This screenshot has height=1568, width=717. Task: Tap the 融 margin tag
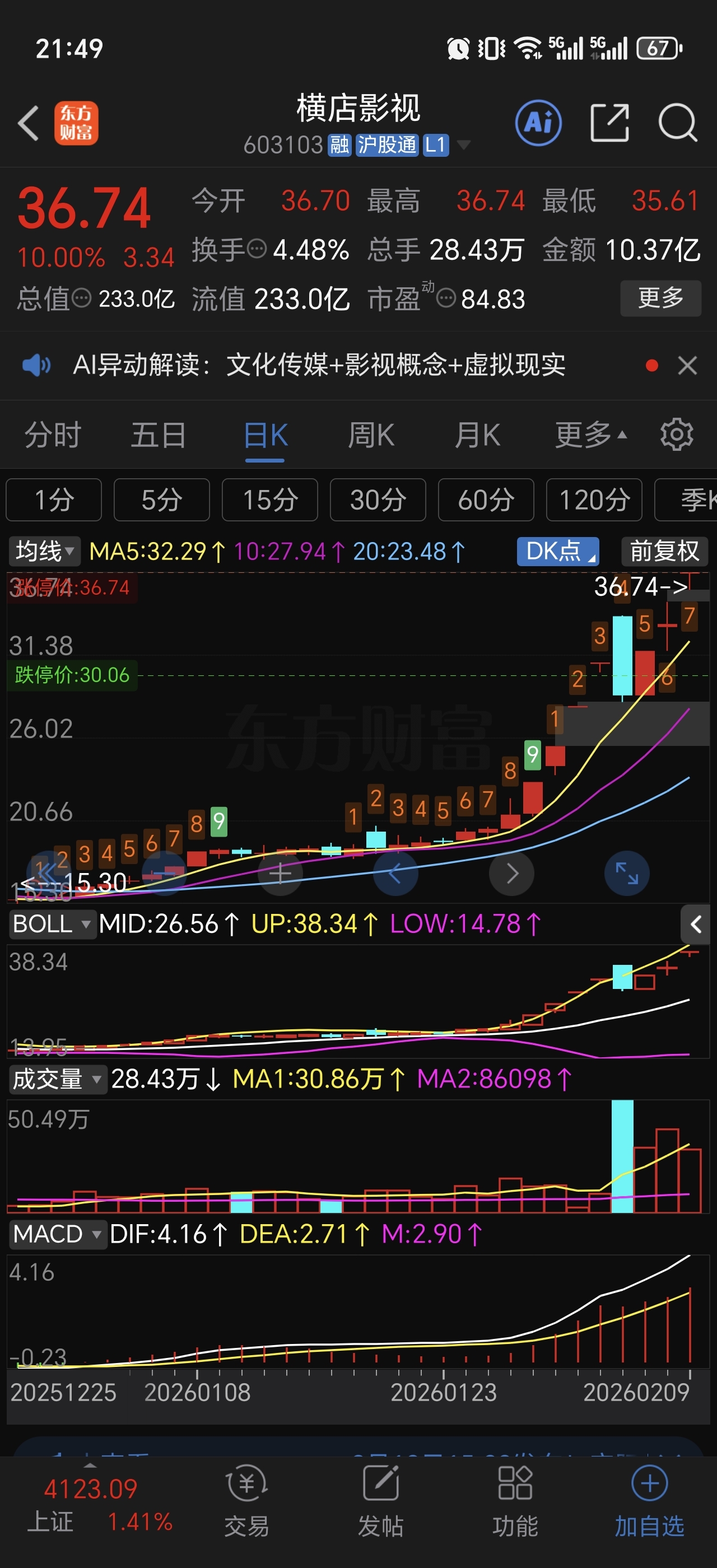click(x=339, y=145)
